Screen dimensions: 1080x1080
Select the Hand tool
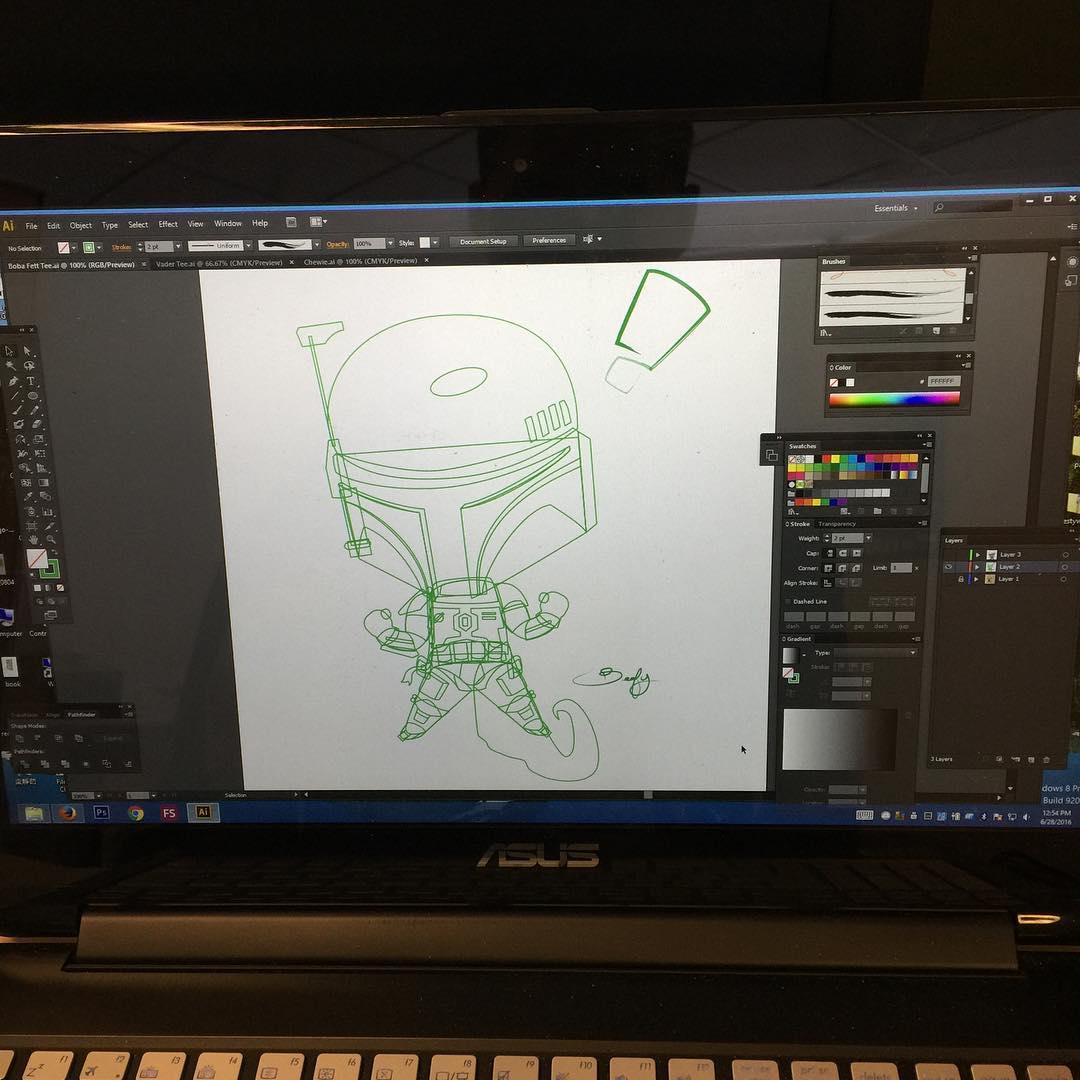(33, 540)
